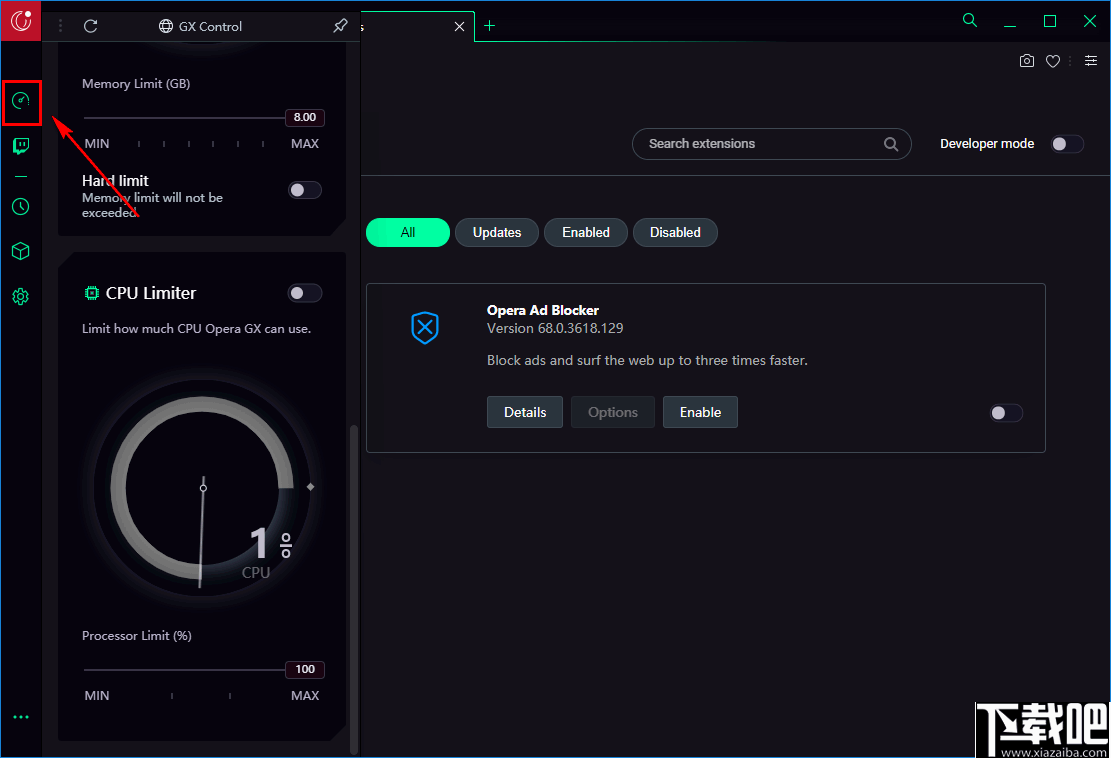Open the panel options vertical dots
The image size is (1111, 758).
61,26
